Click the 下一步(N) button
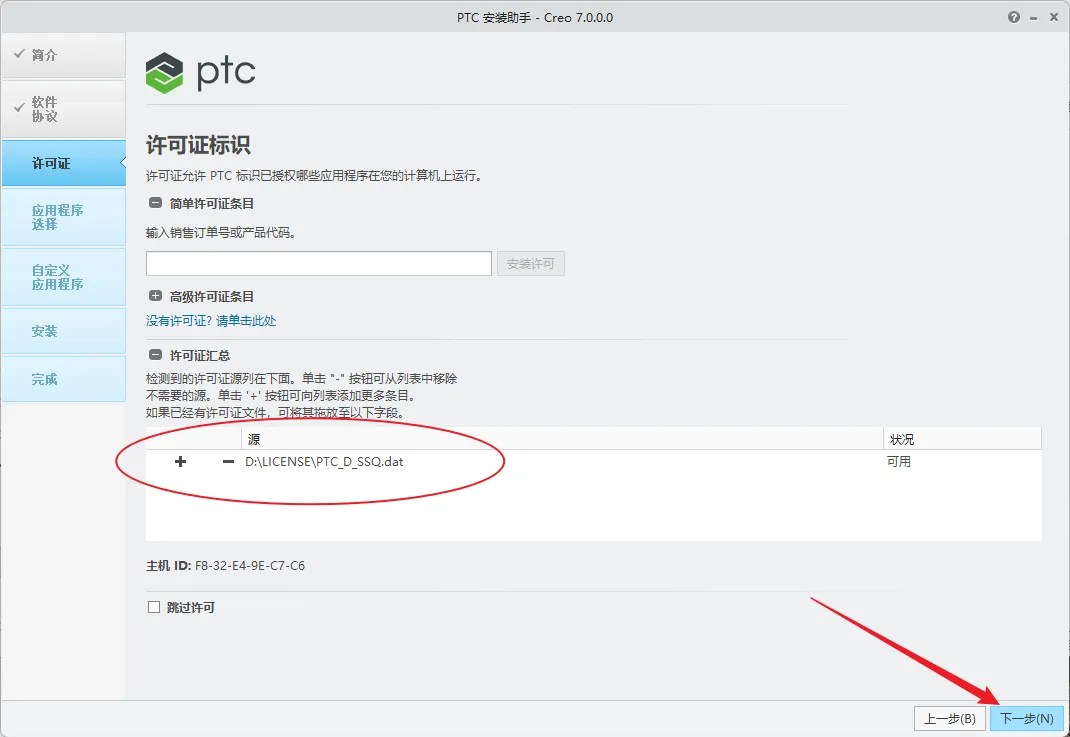Image resolution: width=1070 pixels, height=737 pixels. (x=1026, y=719)
